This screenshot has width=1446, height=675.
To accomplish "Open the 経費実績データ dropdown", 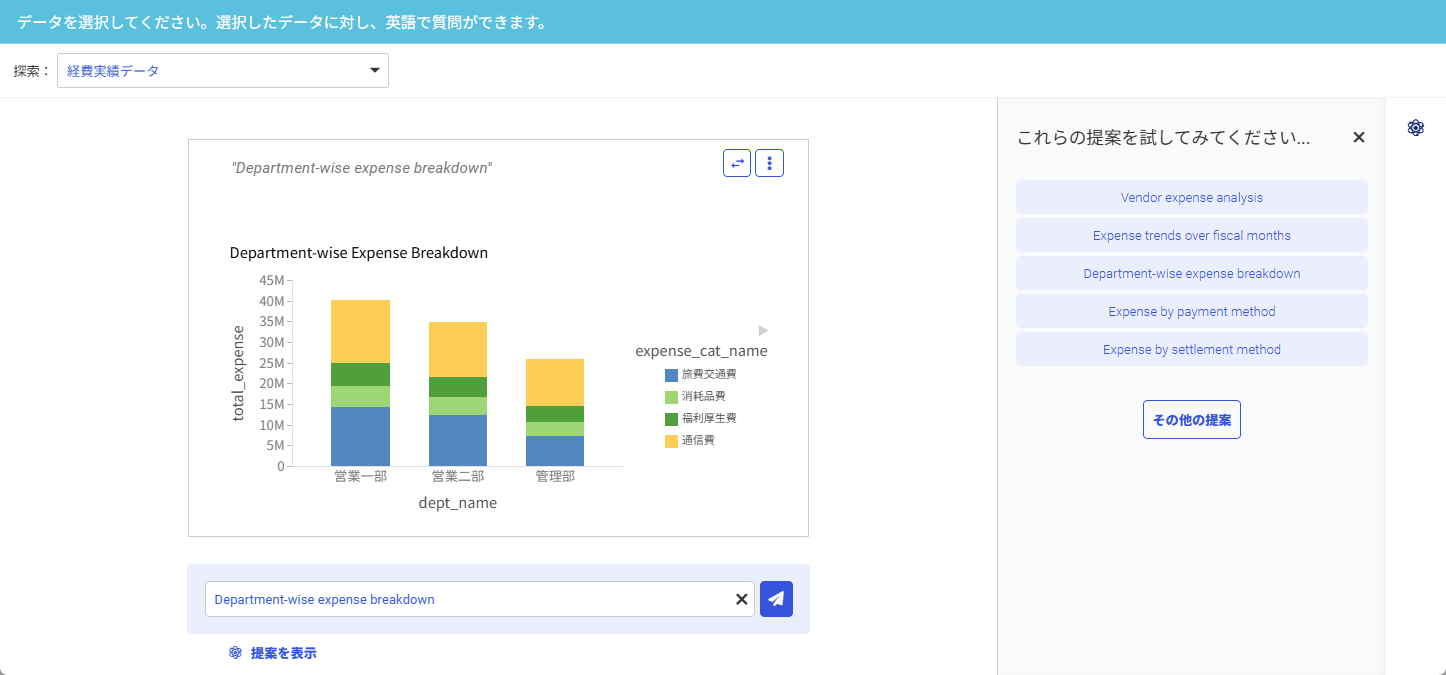I will [x=223, y=71].
